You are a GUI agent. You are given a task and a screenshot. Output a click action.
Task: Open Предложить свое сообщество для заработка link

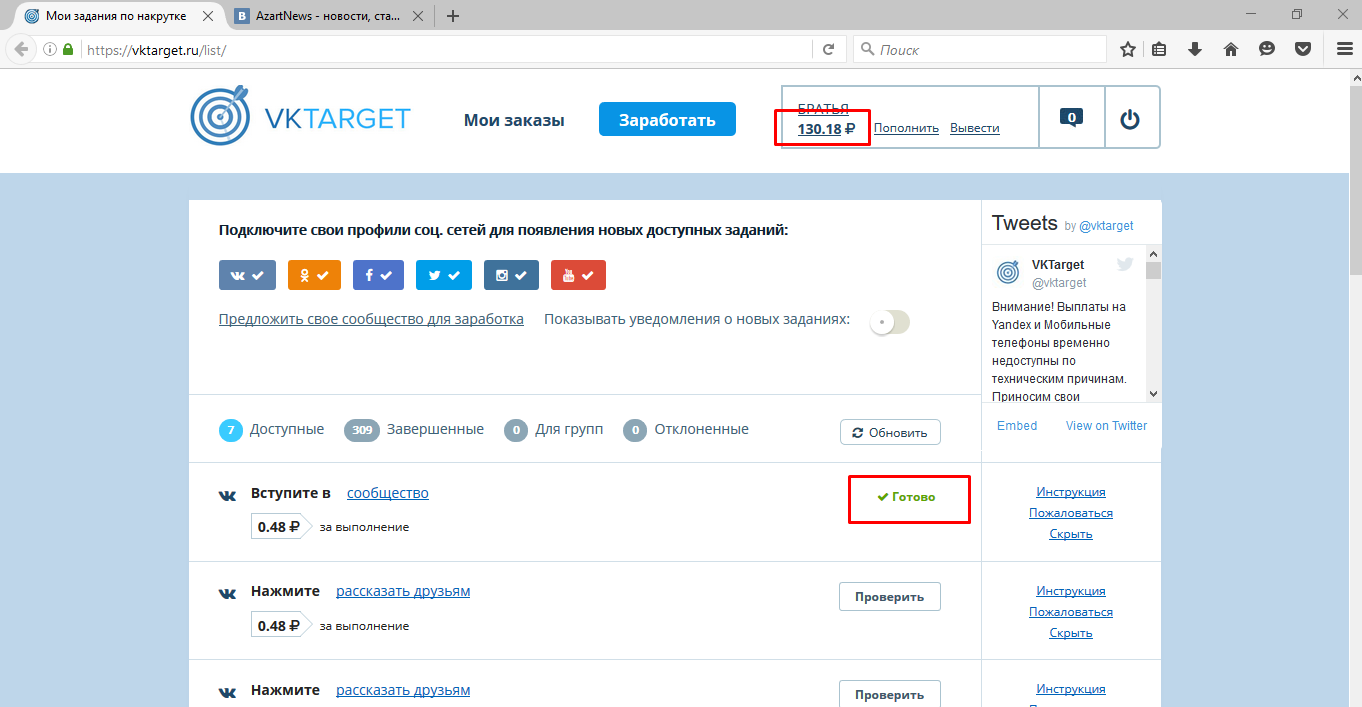tap(371, 320)
